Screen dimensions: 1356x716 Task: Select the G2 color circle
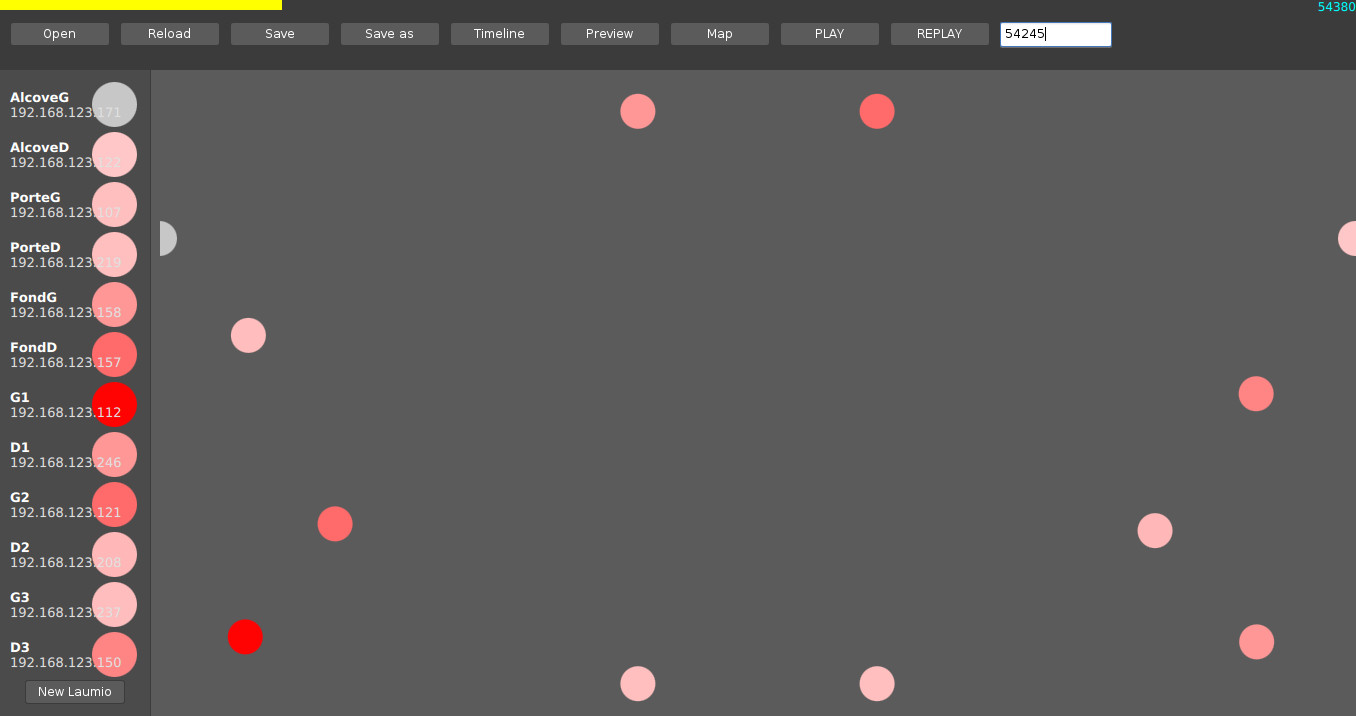click(x=114, y=505)
